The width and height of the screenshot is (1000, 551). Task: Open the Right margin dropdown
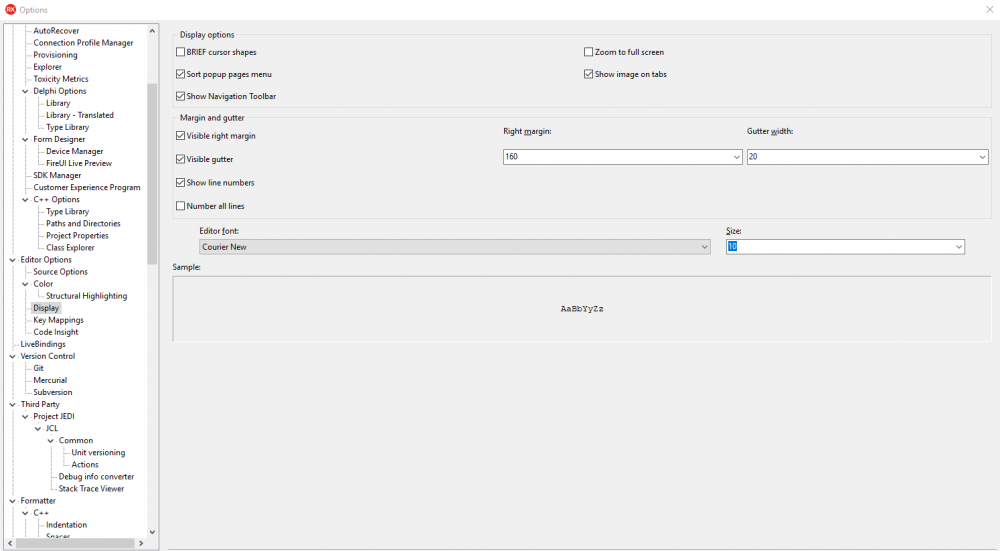pyautogui.click(x=737, y=157)
